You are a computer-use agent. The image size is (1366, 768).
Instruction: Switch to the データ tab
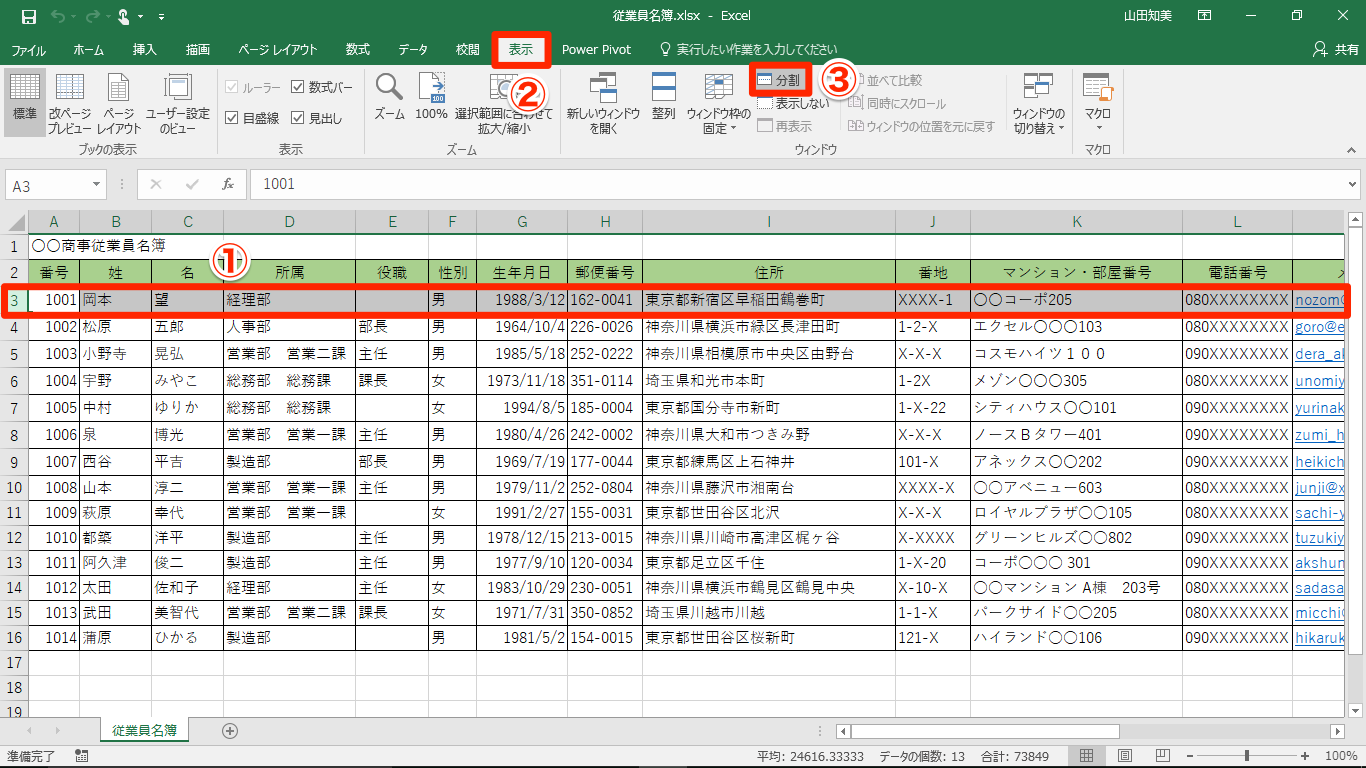pos(413,49)
